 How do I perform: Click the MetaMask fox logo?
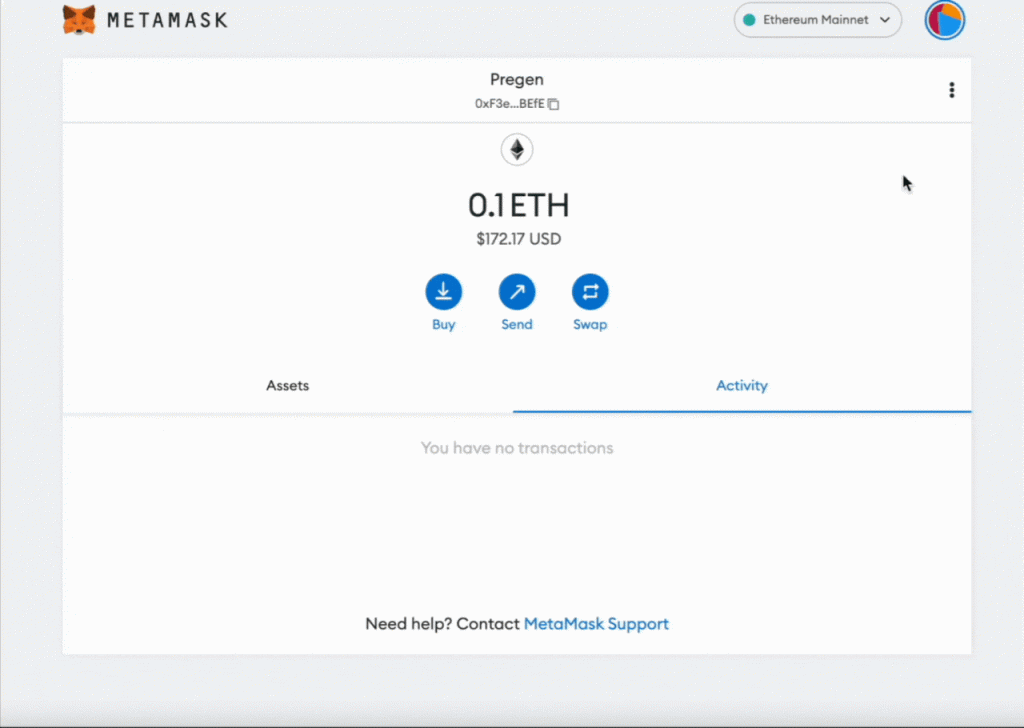(79, 20)
